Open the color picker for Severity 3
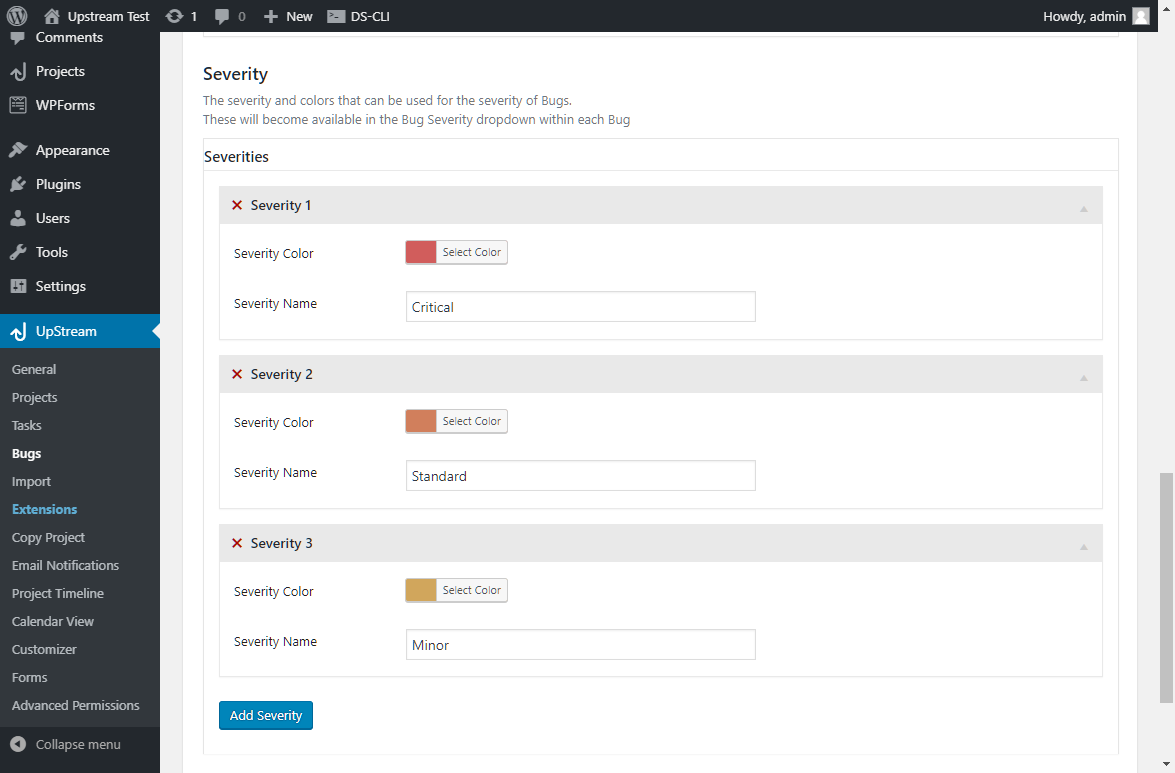This screenshot has width=1175, height=773. click(x=471, y=590)
